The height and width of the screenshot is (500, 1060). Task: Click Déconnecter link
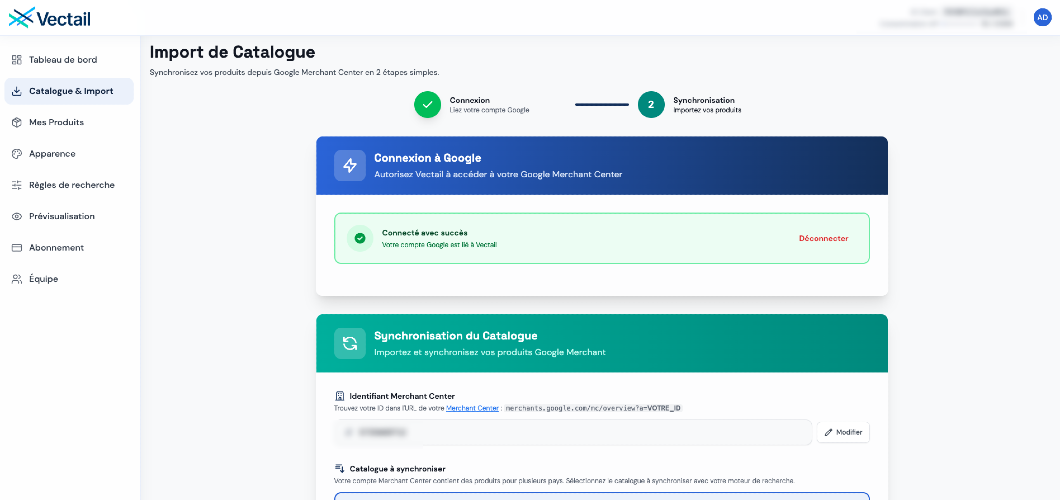tap(823, 238)
